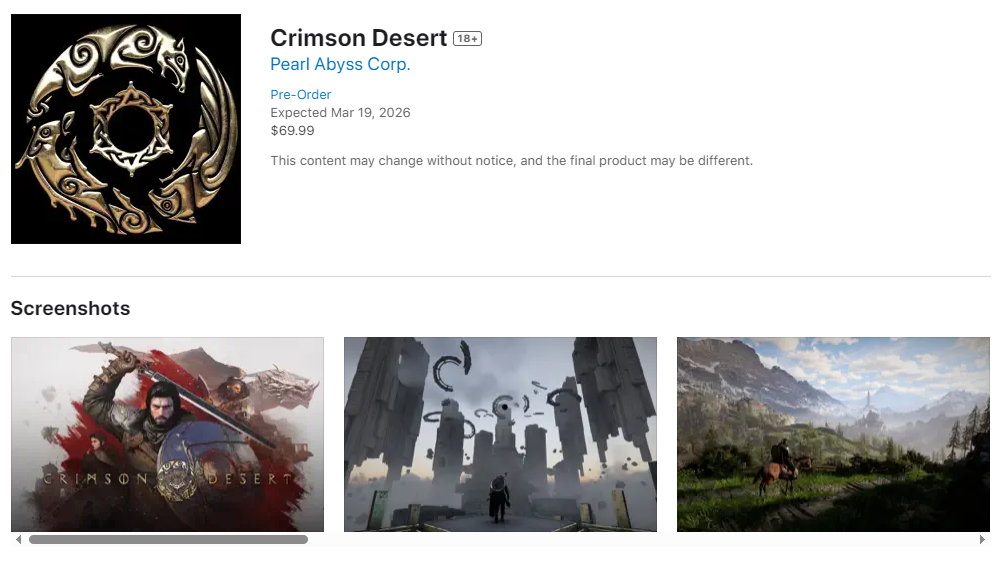Click the Crimson Desert golden emblem app icon
The width and height of the screenshot is (996, 567).
click(126, 129)
